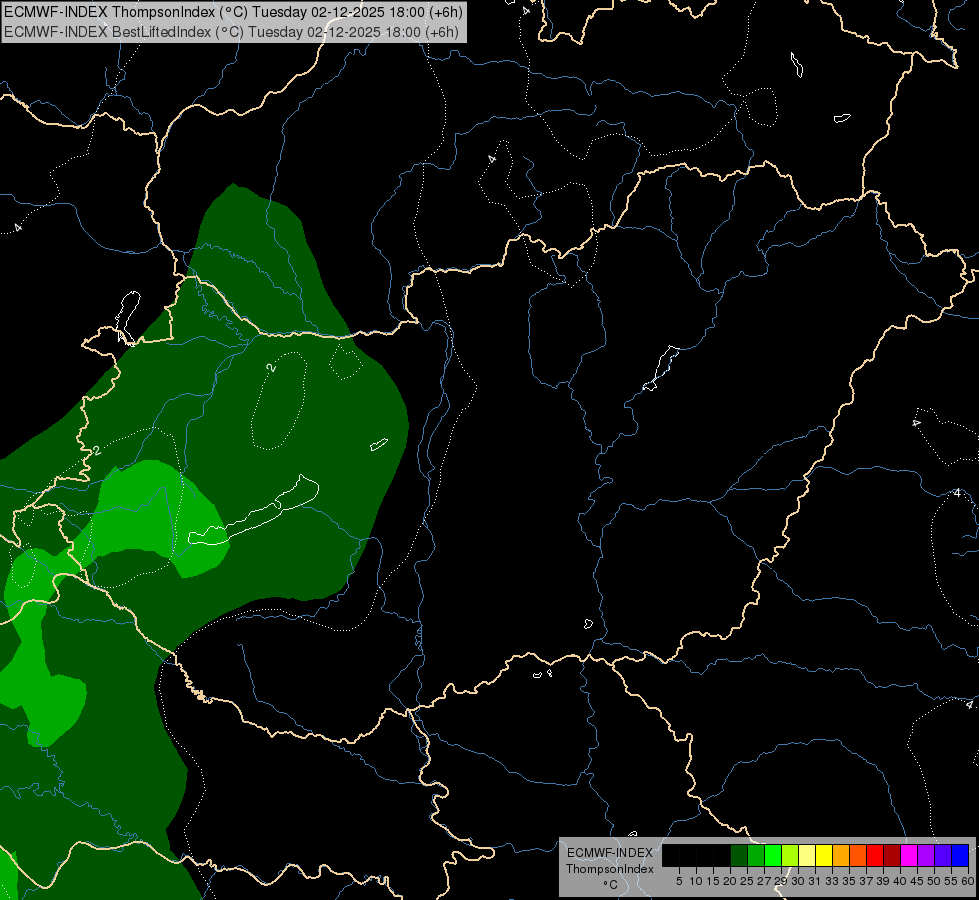Pick the bright red 37–39 legend swatch
Image resolution: width=979 pixels, height=900 pixels.
click(875, 855)
